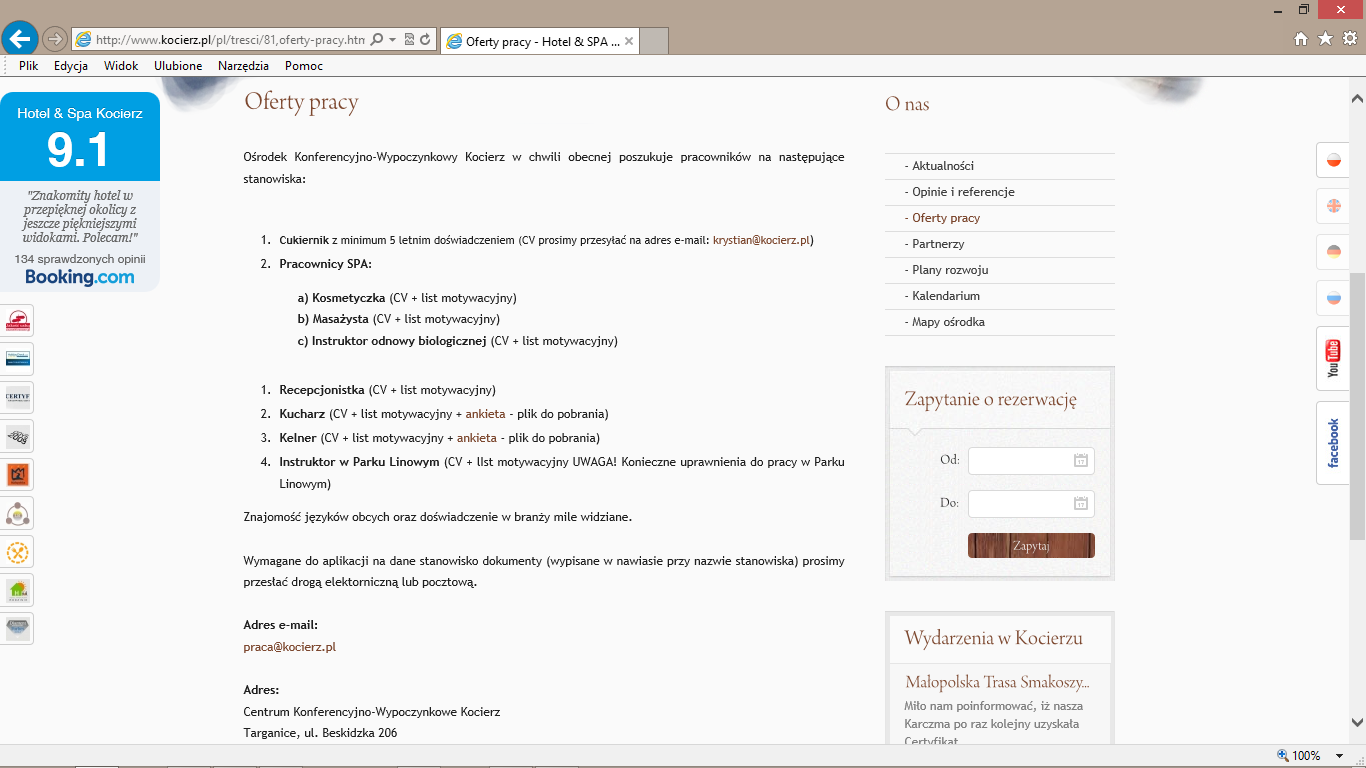Open calendar picker for Do date
The height and width of the screenshot is (768, 1366).
1081,503
